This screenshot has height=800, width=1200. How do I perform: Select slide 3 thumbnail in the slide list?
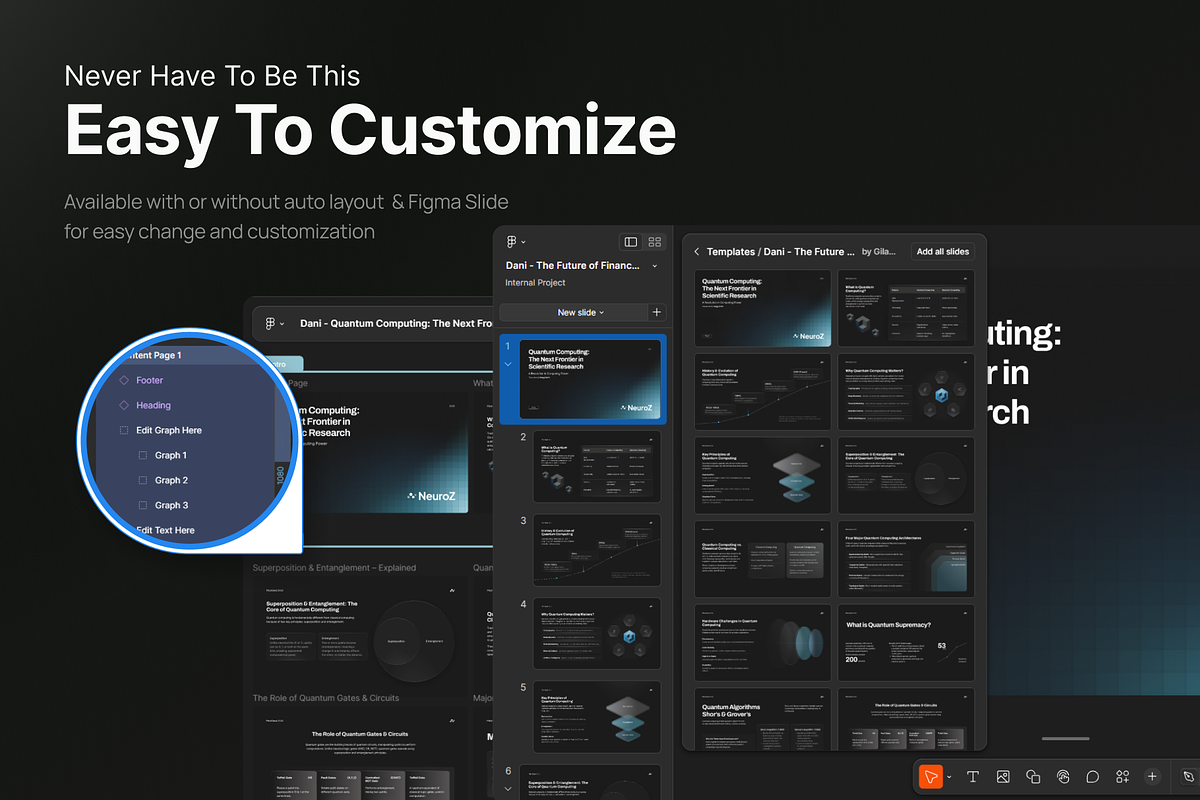point(597,550)
